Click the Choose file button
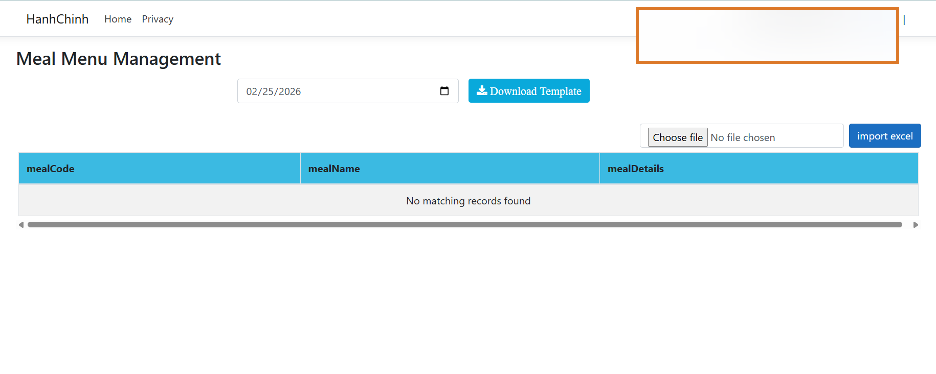This screenshot has width=936, height=374. pyautogui.click(x=678, y=137)
